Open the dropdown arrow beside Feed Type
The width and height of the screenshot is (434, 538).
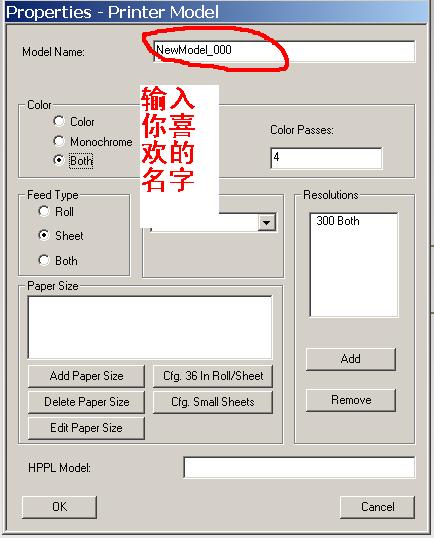[x=267, y=223]
